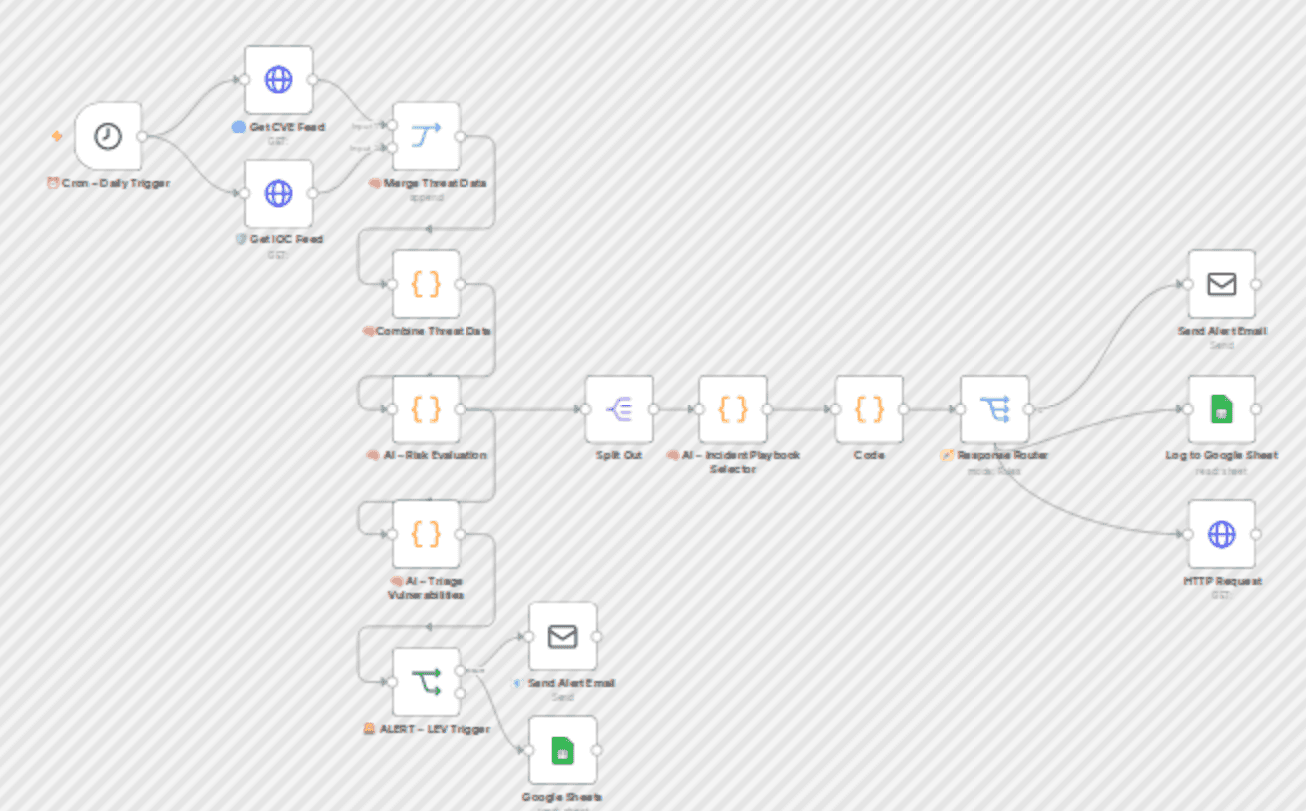
Task: Click output connector of Merge Threat Data
Action: coord(461,137)
